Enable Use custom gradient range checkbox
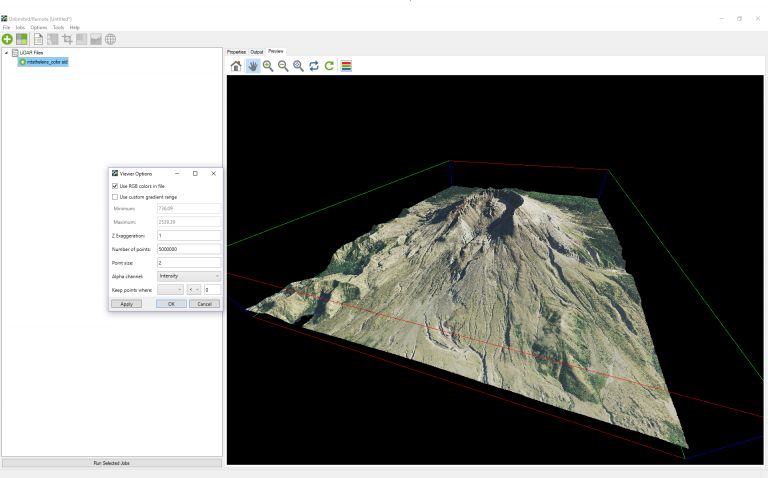Viewport: 768px width, 478px height. coord(114,197)
